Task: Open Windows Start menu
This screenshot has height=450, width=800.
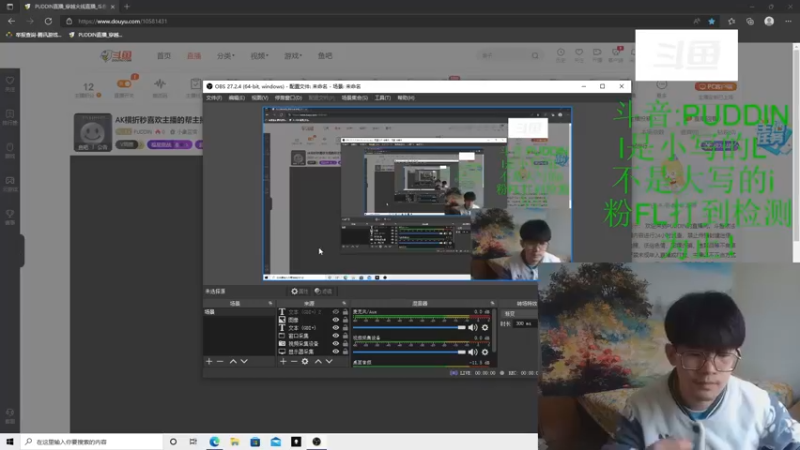Action: [x=10, y=442]
